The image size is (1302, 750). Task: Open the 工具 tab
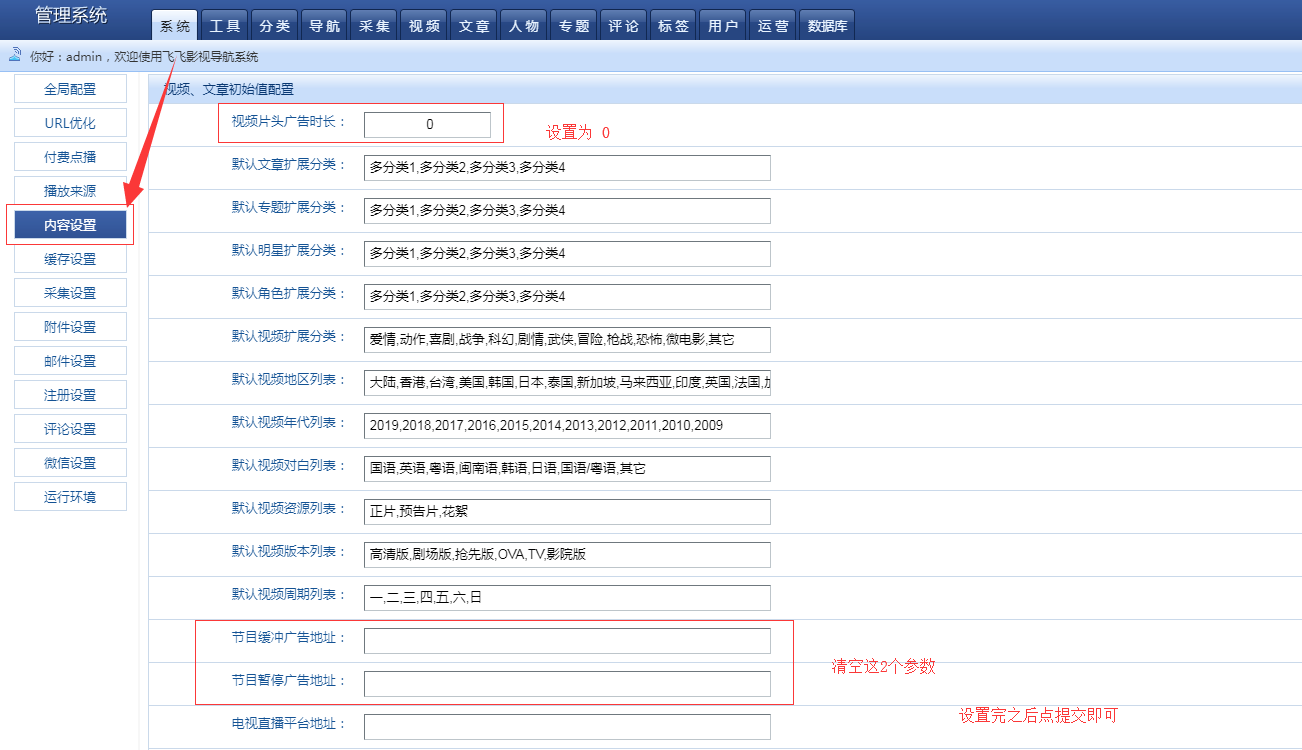[225, 26]
